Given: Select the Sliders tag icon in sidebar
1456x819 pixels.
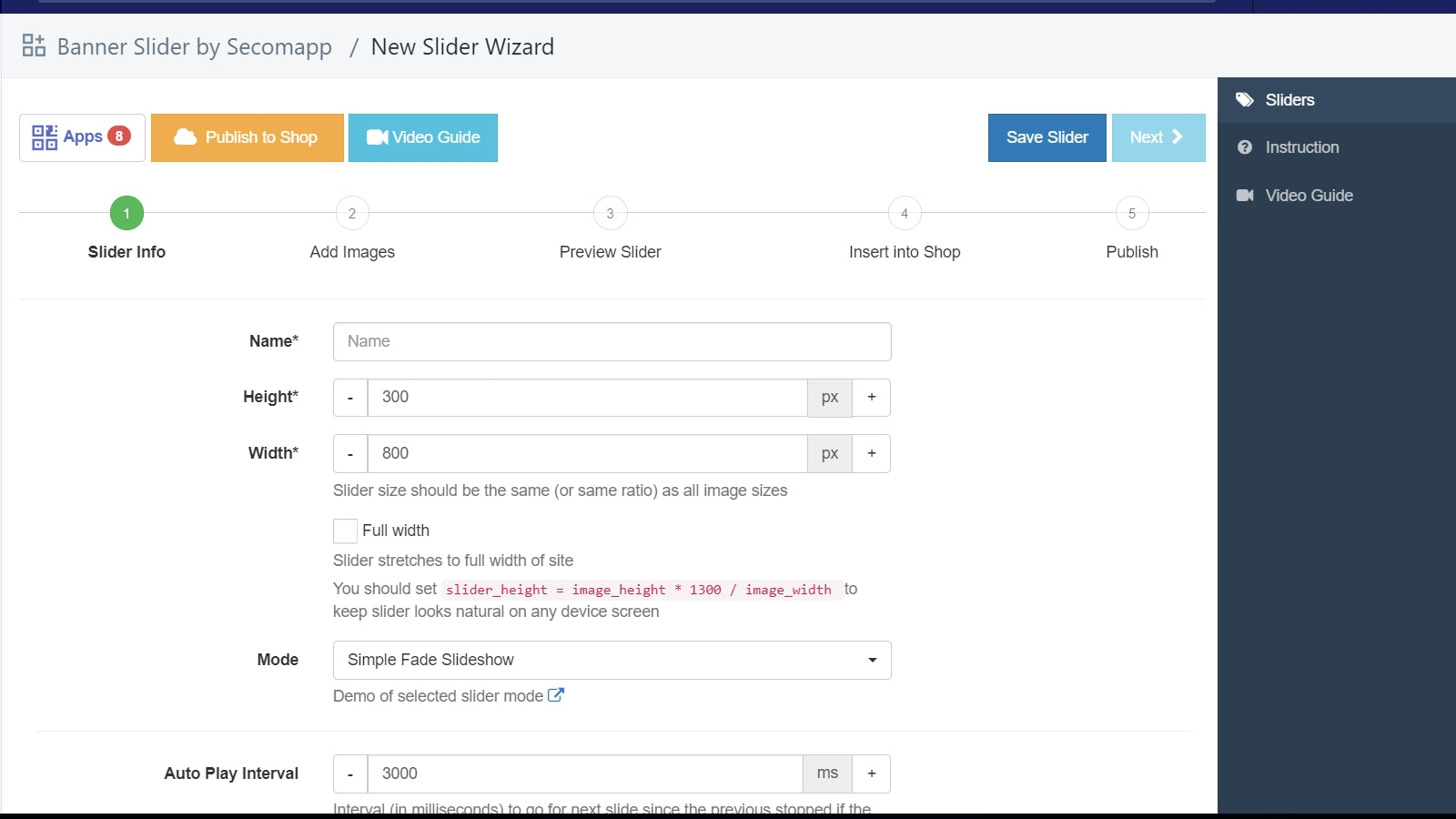Looking at the screenshot, I should 1244,100.
